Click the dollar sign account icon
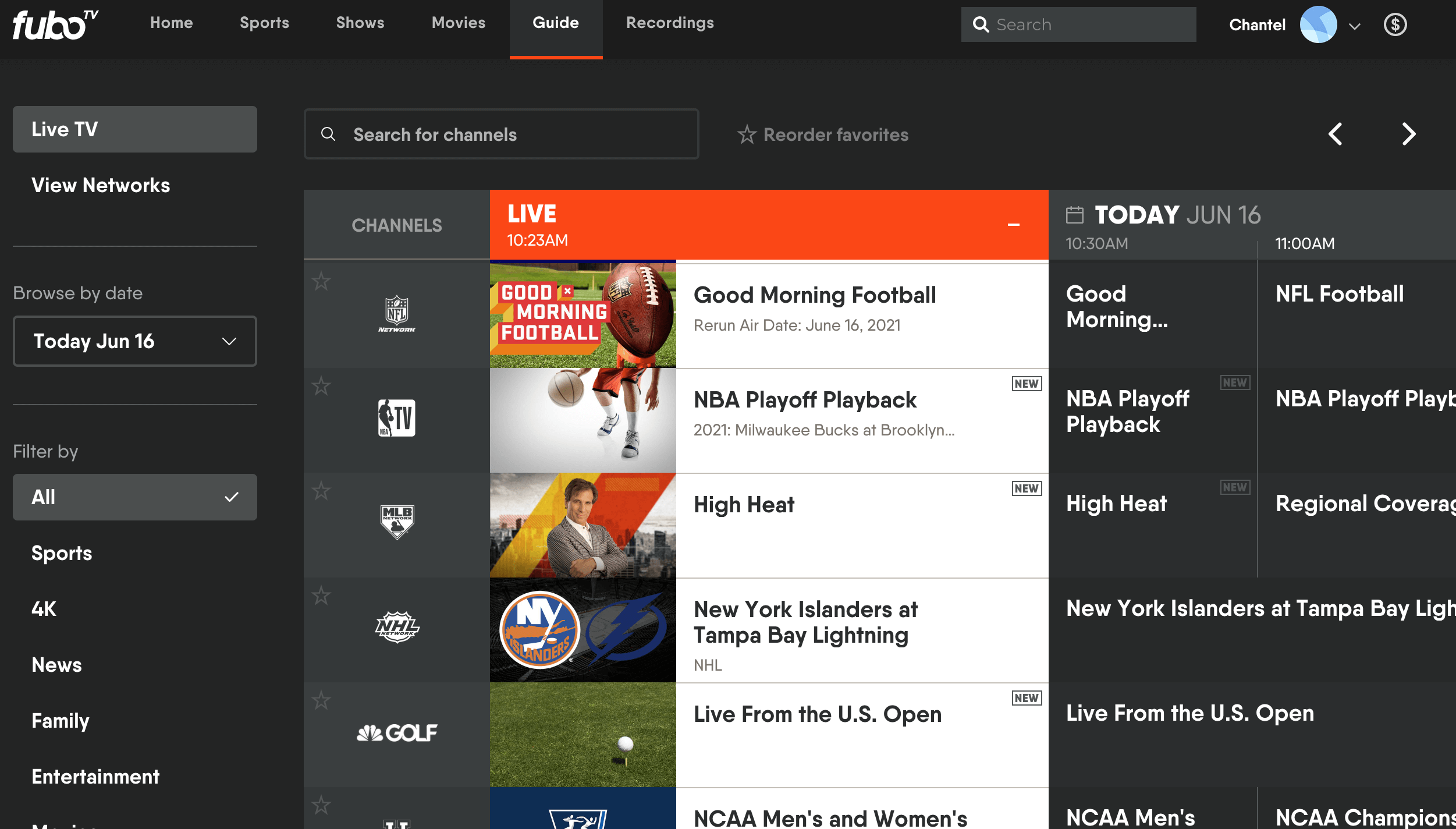1456x829 pixels. 1395,24
